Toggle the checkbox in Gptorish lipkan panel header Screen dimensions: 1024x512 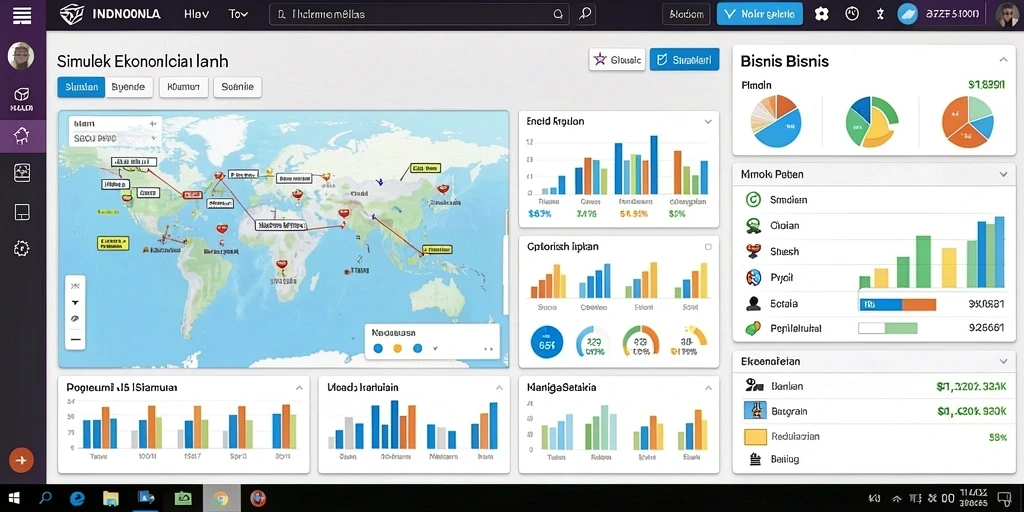pos(708,247)
